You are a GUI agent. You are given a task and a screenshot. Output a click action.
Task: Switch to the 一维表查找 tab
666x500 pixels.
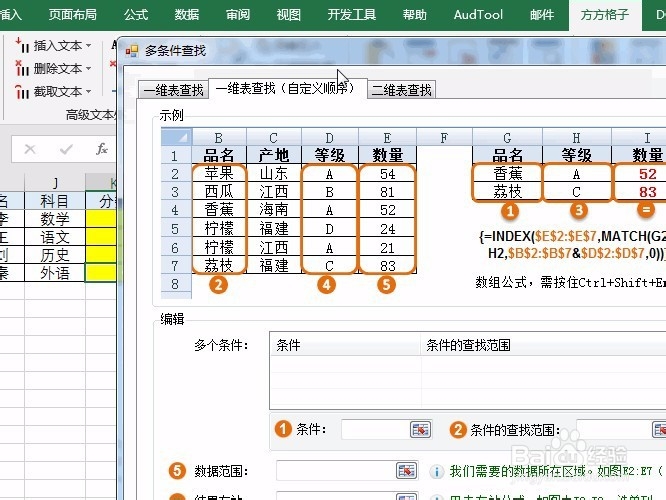point(174,90)
